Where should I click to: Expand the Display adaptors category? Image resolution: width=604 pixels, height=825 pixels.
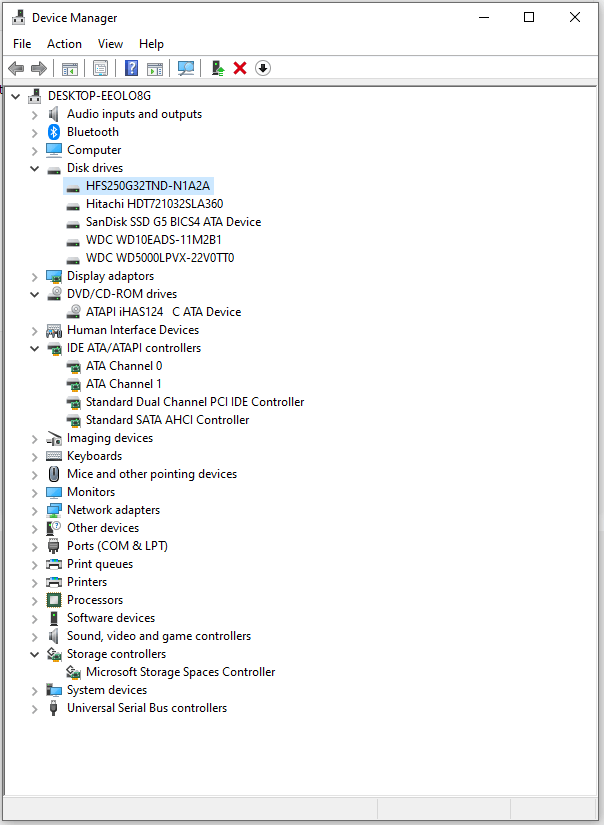[x=35, y=277]
